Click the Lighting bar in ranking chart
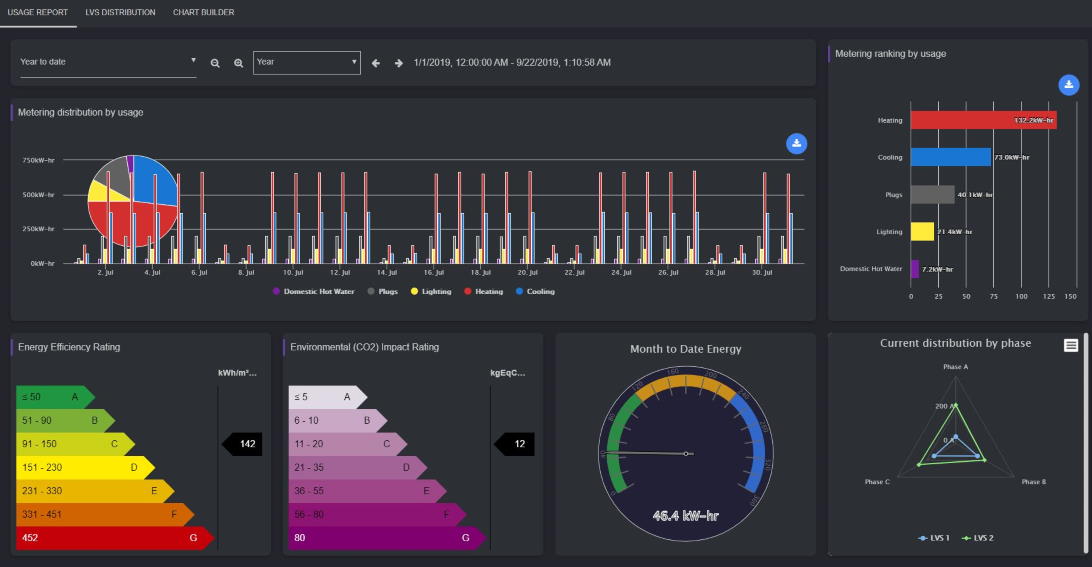The width and height of the screenshot is (1092, 567). pos(922,231)
